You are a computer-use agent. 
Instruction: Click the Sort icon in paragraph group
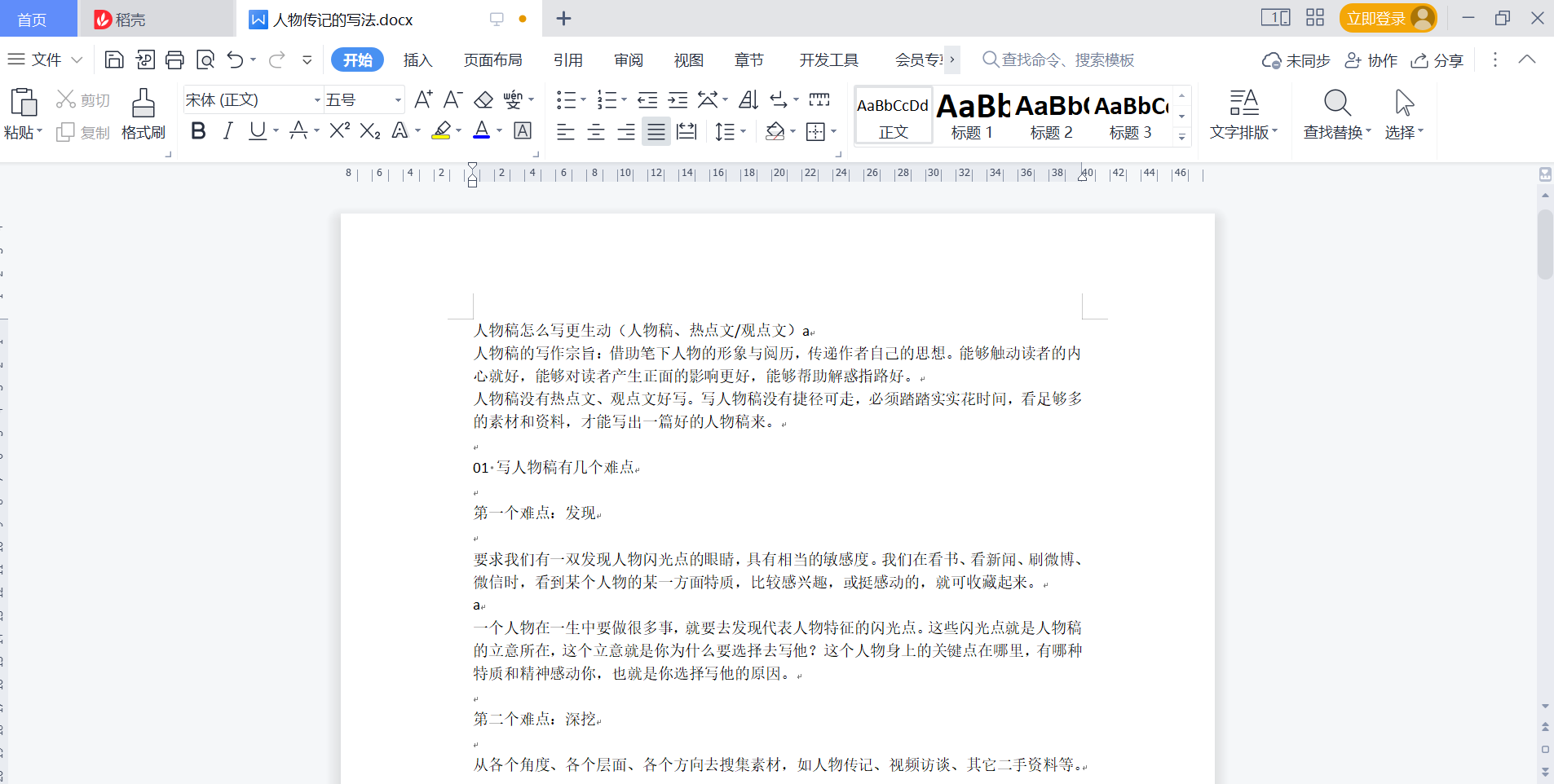(x=748, y=99)
